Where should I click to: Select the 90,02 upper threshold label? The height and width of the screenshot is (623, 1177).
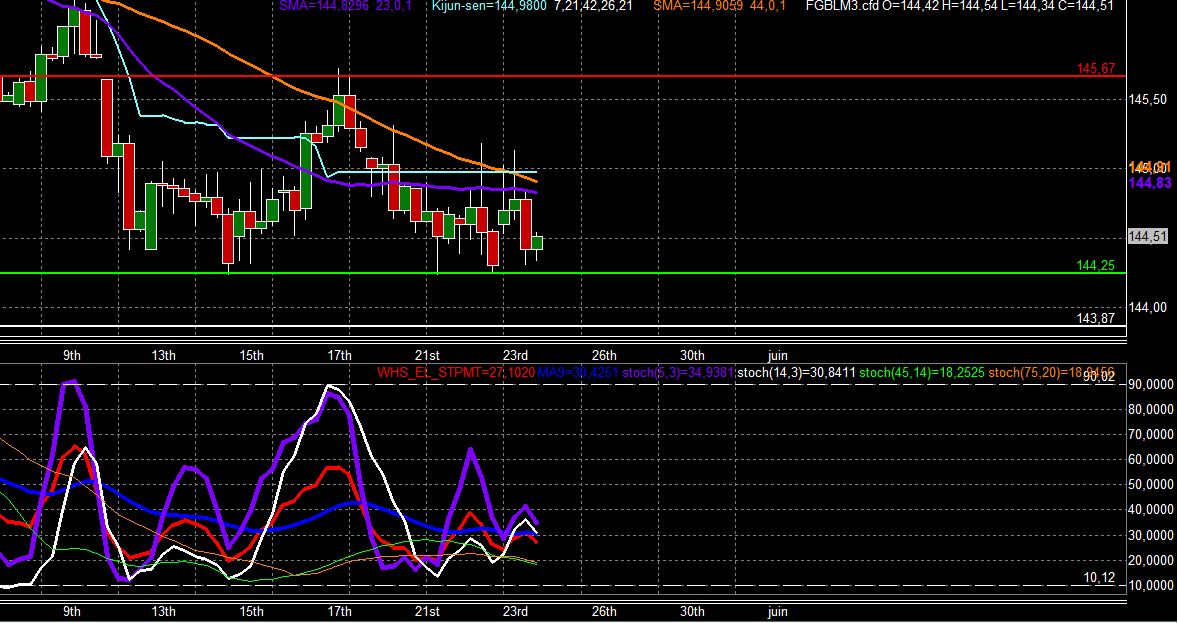click(x=1100, y=378)
